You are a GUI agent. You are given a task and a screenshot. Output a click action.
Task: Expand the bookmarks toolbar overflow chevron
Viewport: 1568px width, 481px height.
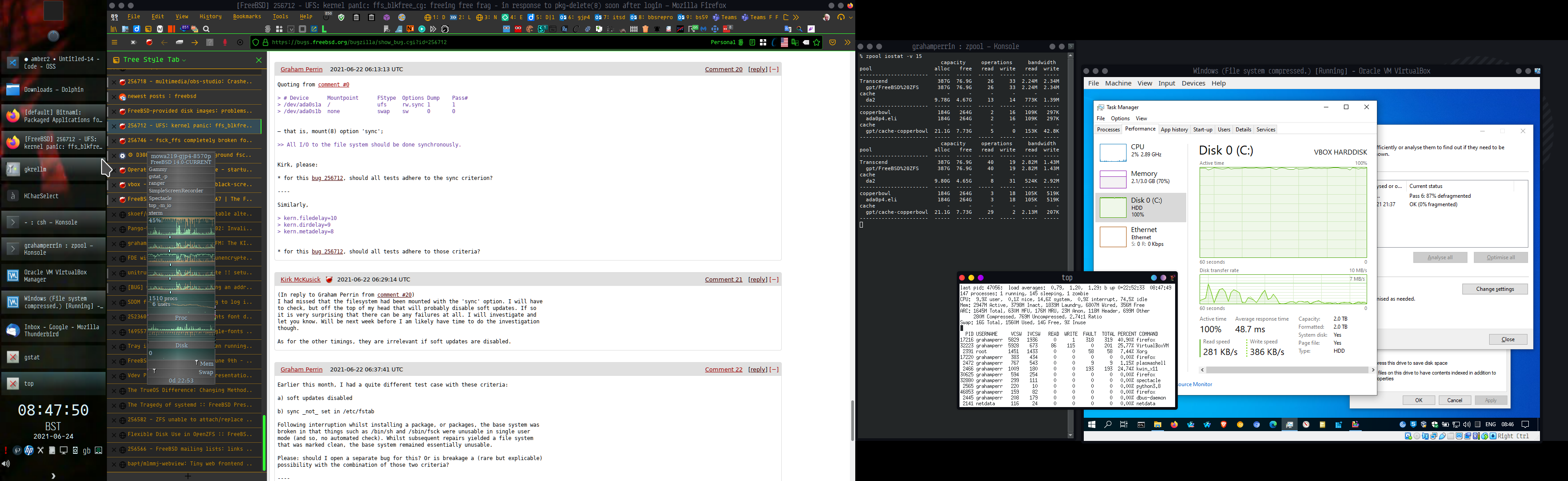(x=796, y=17)
